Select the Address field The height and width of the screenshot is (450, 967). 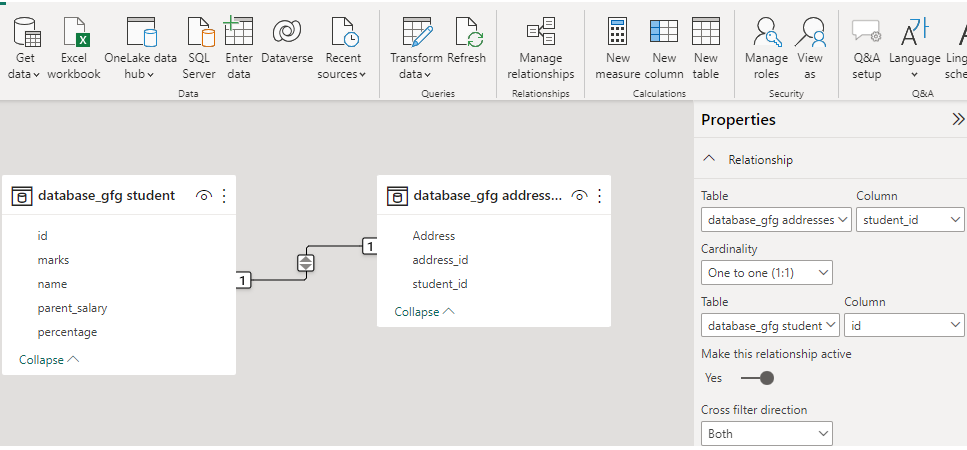[434, 236]
